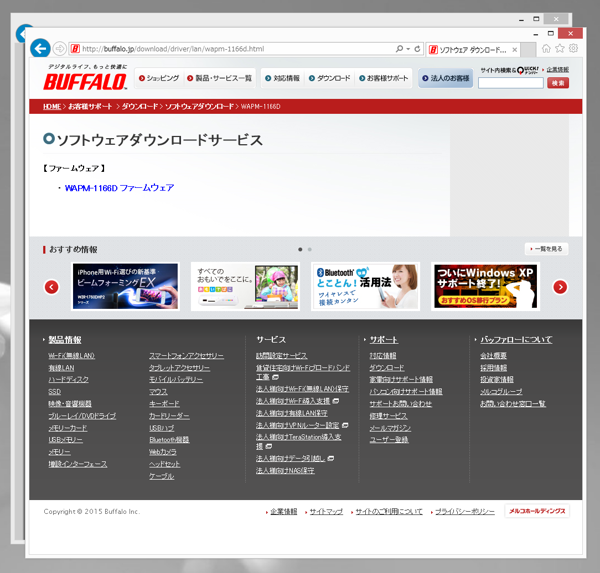Go back with the blue browser back arrow
600x573 pixels.
pos(40,48)
